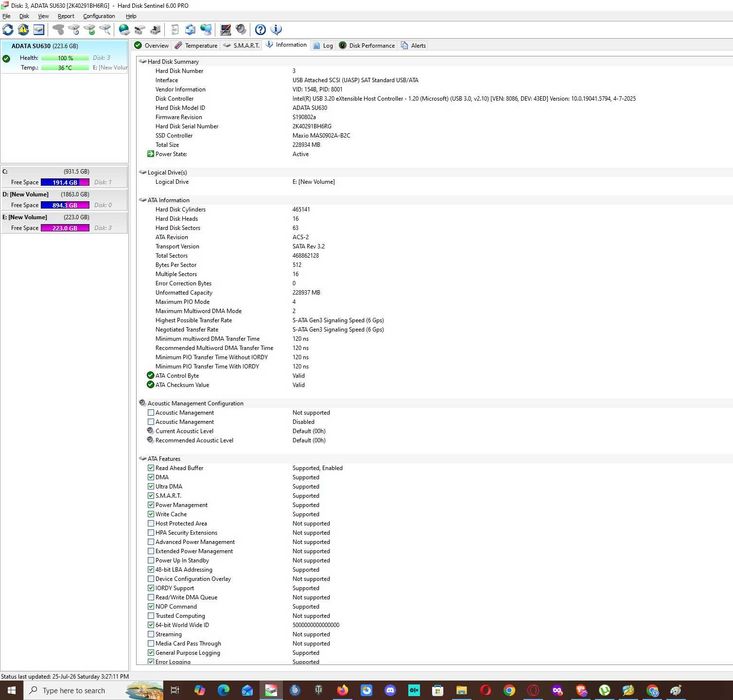Select the ADATA SU630 disk entry

click(64, 57)
